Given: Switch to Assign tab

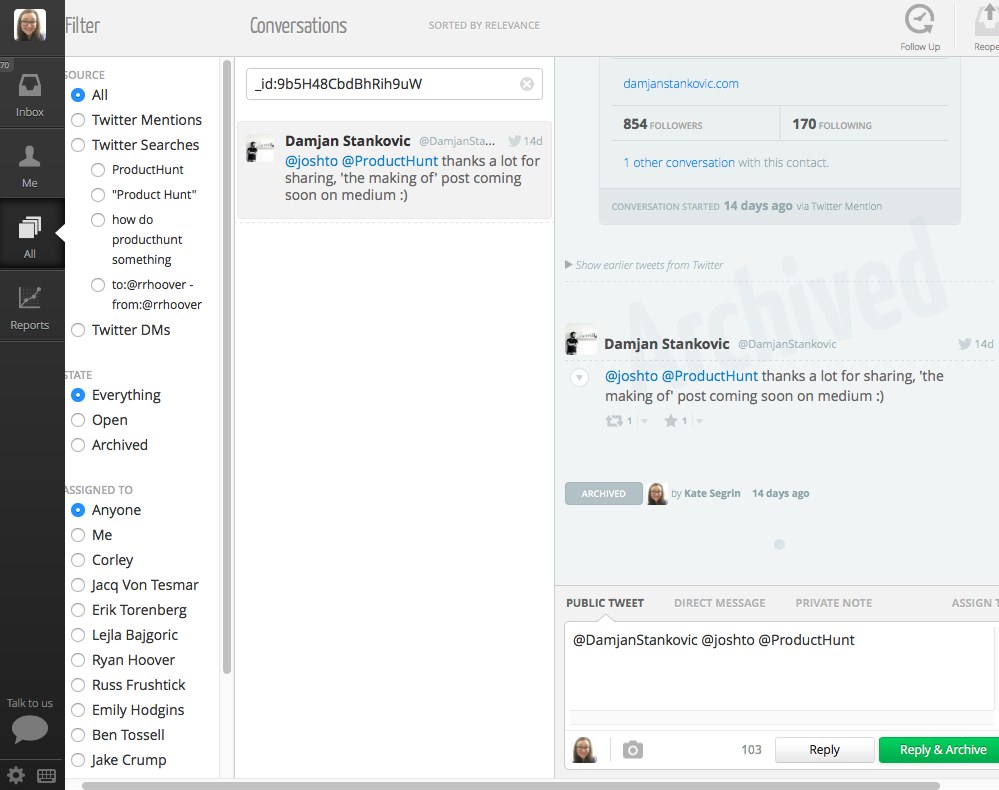Looking at the screenshot, I should [974, 603].
